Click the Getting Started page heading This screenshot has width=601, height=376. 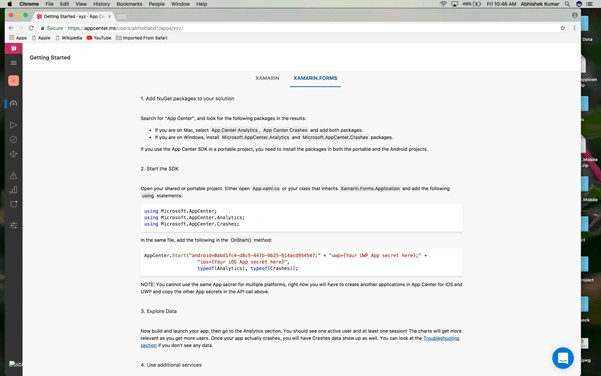click(50, 57)
